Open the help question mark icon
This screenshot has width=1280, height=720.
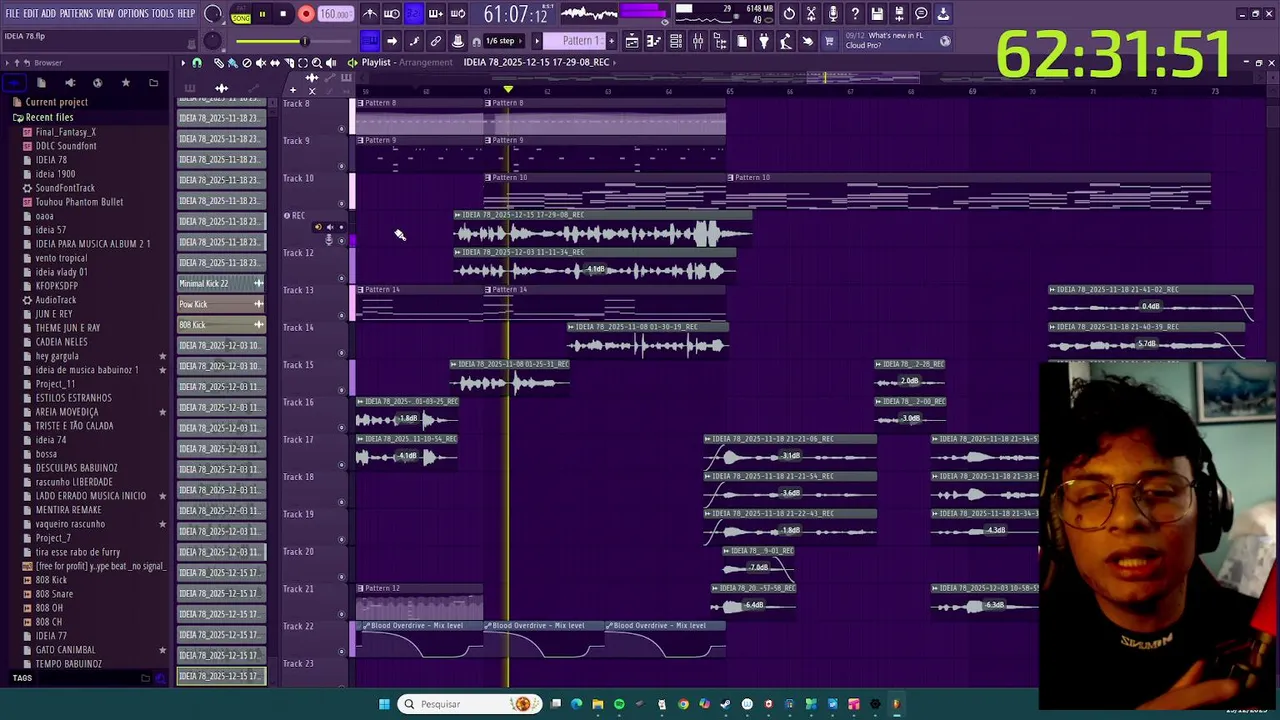pos(855,14)
